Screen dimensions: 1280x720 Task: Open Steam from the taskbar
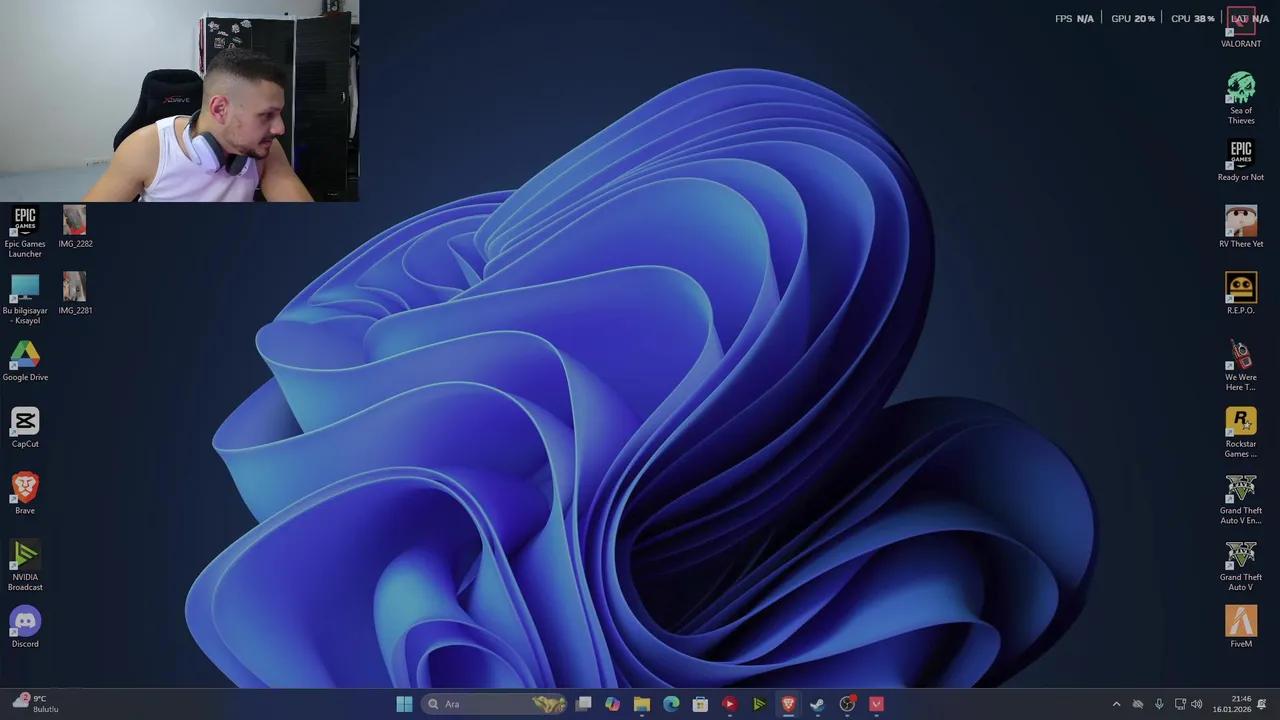tap(817, 703)
